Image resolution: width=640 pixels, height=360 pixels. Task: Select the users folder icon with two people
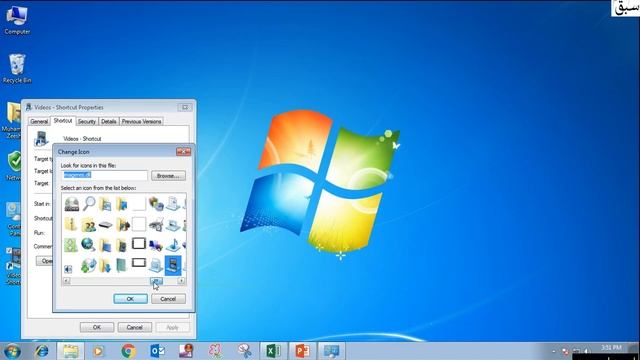pos(88,225)
